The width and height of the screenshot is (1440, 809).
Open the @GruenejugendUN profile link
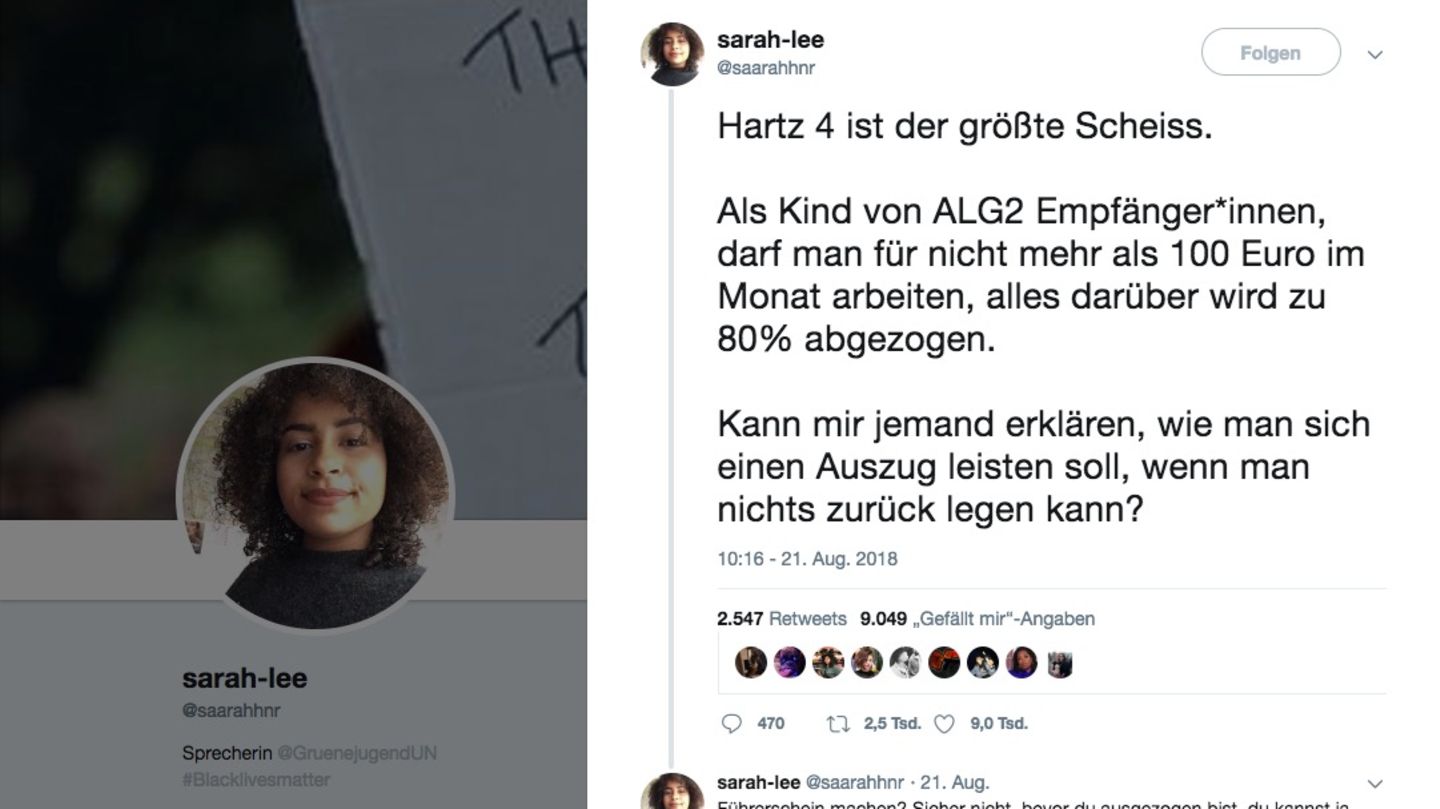click(x=356, y=753)
